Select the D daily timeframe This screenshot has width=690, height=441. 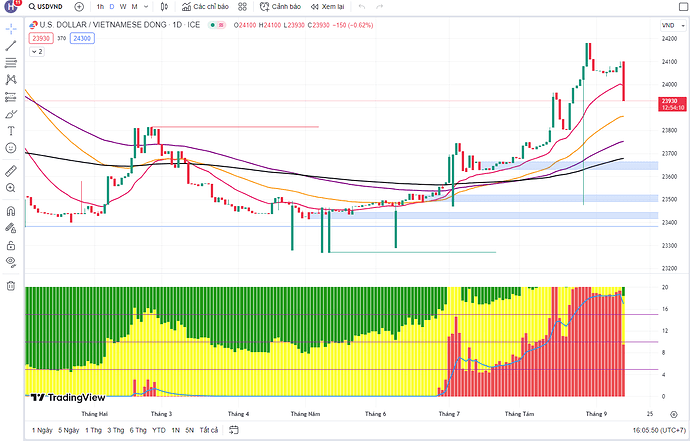pos(112,7)
